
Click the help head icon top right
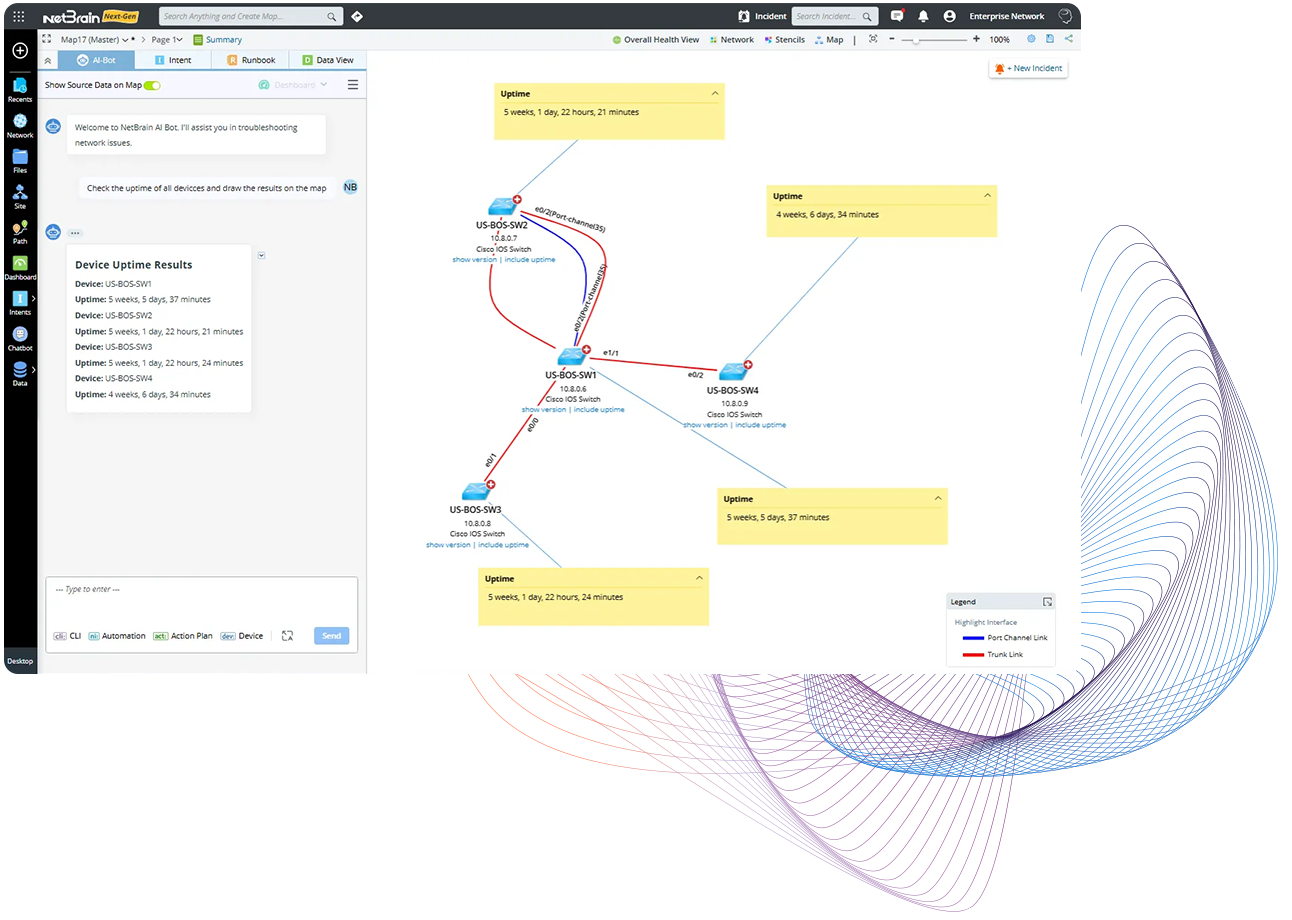(x=1065, y=16)
